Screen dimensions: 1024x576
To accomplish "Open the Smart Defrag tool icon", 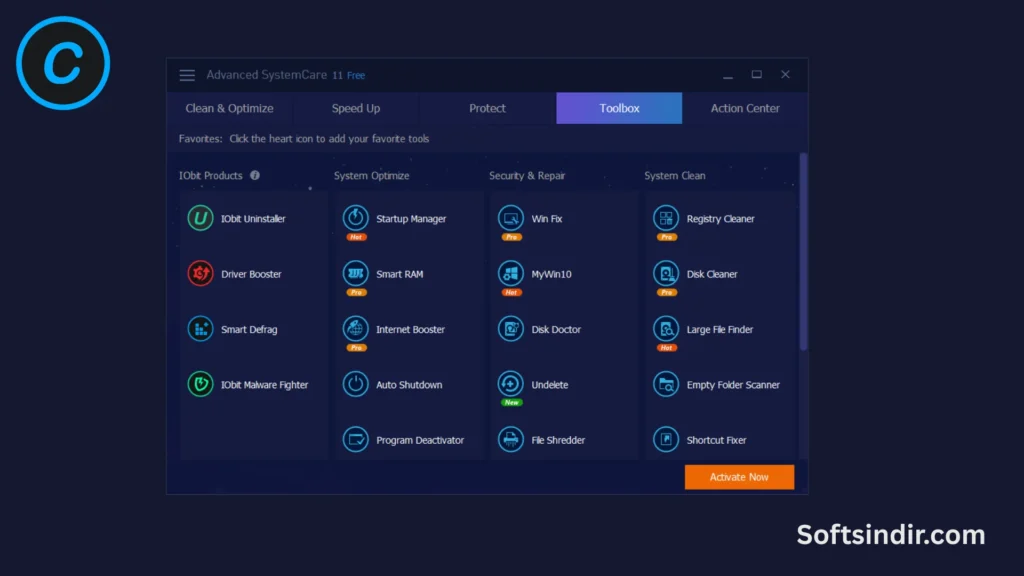I will (x=201, y=329).
